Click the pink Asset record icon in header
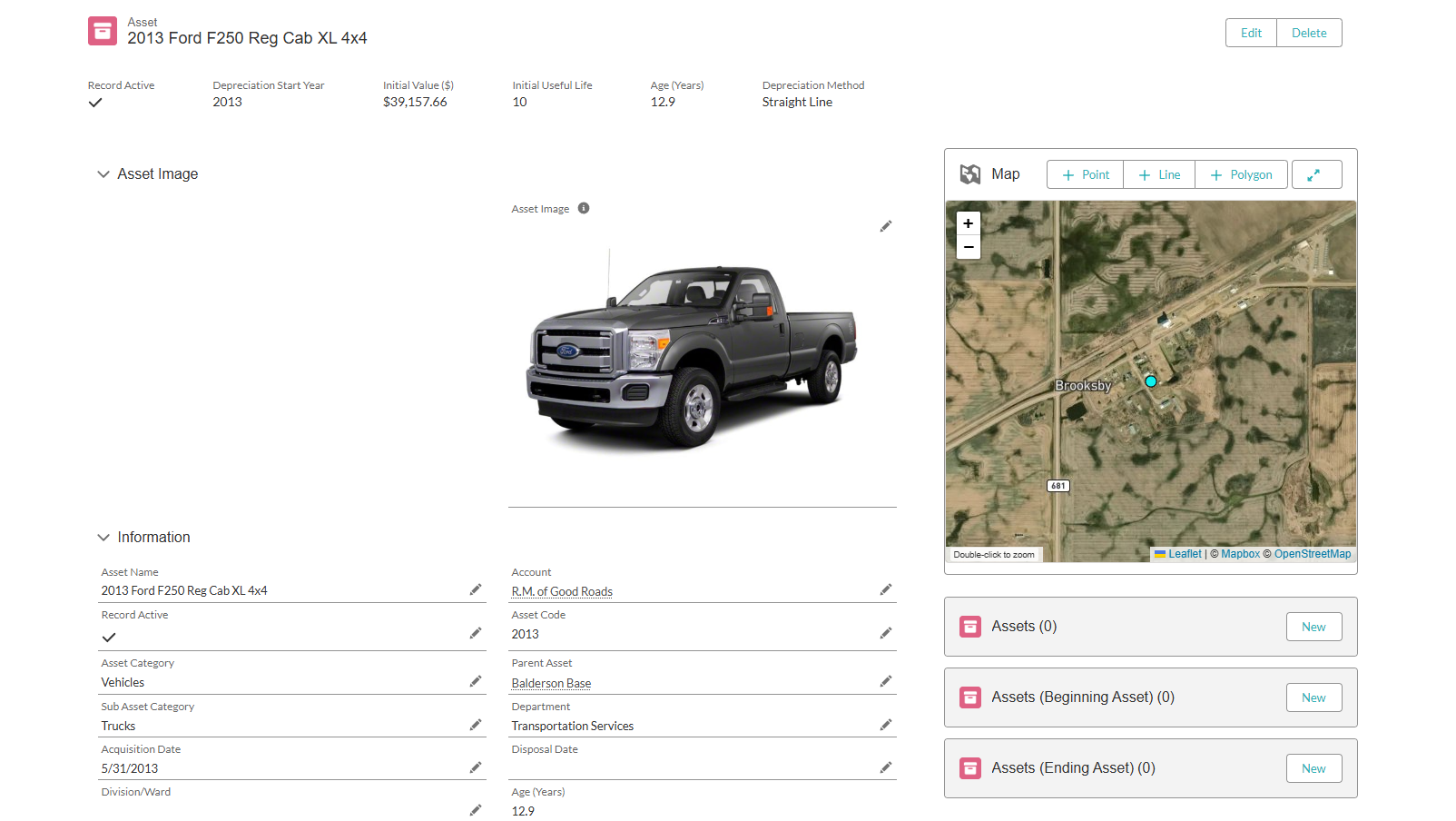 click(x=103, y=31)
